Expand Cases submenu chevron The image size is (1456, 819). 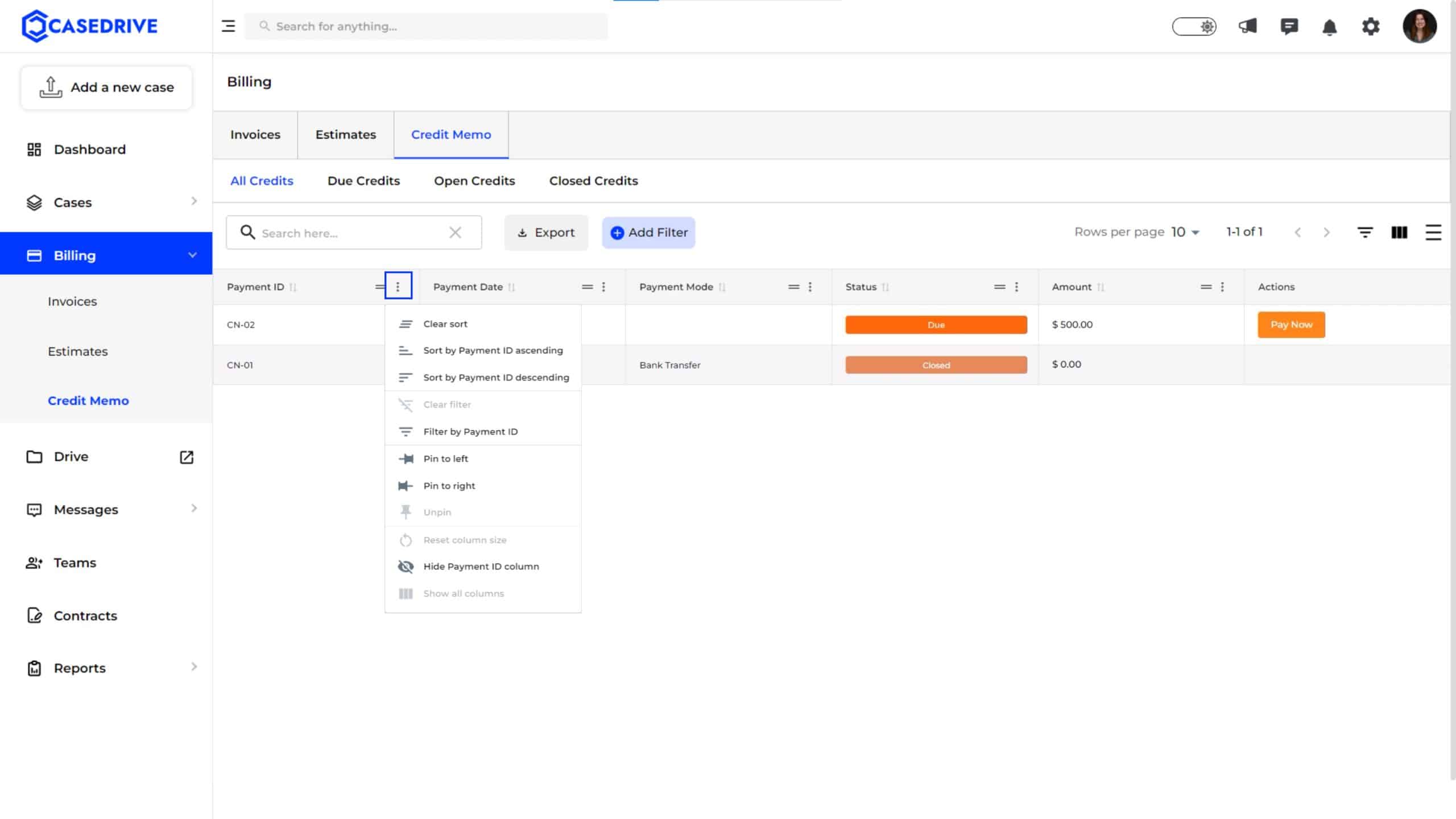[x=194, y=201]
